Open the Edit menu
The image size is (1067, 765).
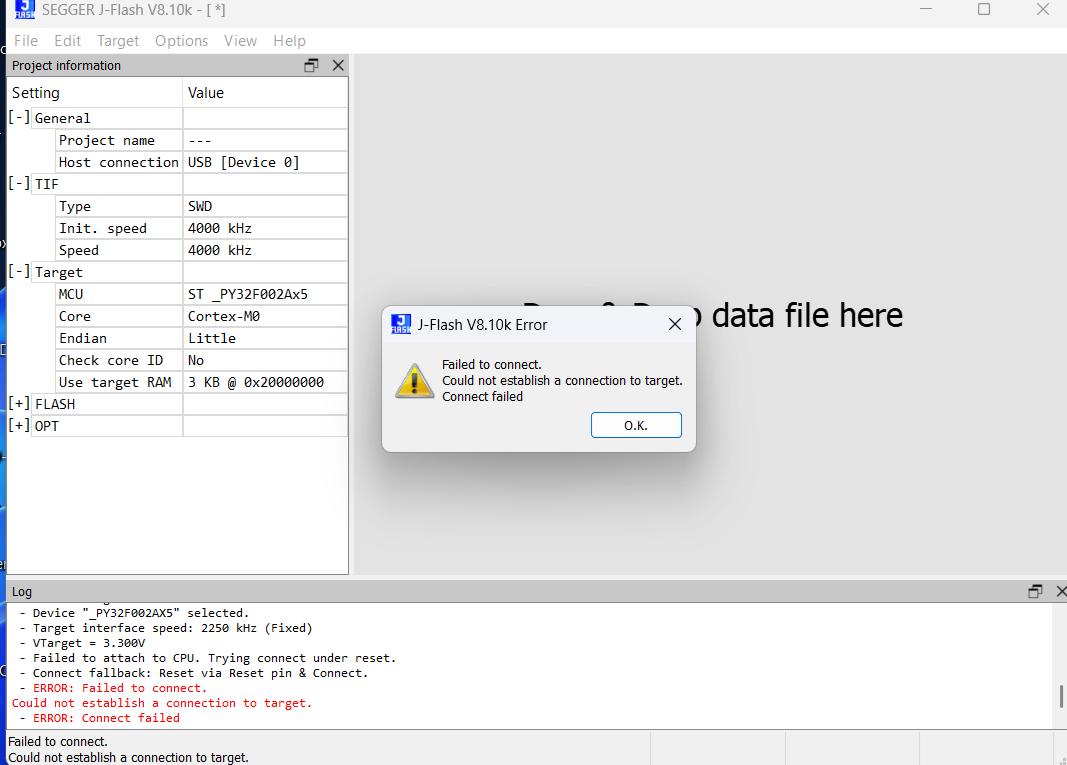click(67, 41)
